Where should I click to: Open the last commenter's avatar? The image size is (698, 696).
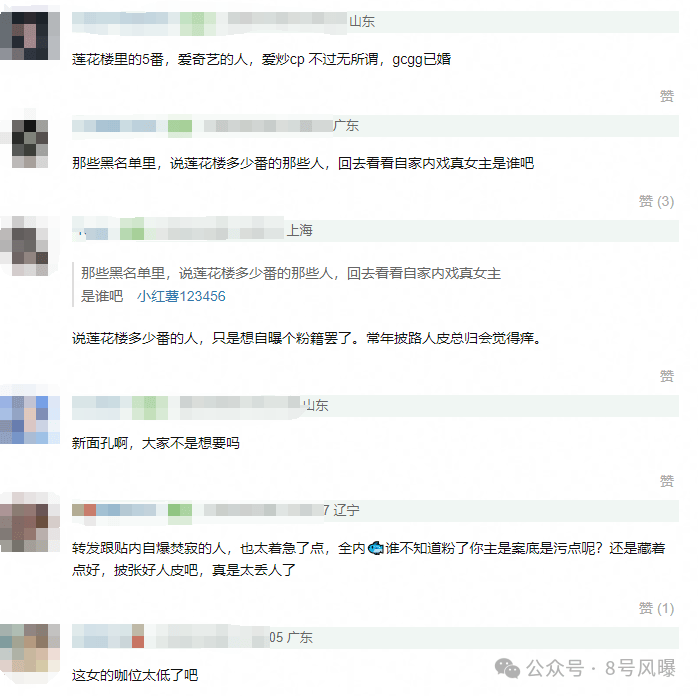30,652
